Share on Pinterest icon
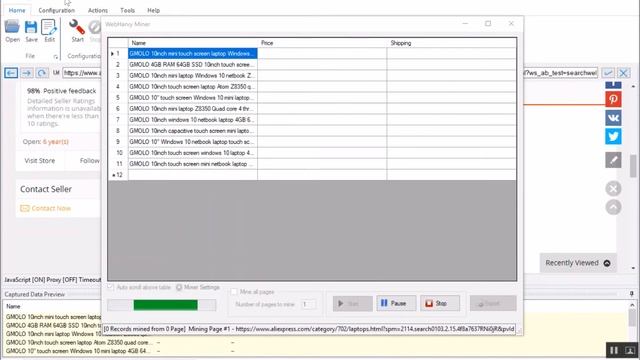The width and height of the screenshot is (640, 360). tap(613, 99)
